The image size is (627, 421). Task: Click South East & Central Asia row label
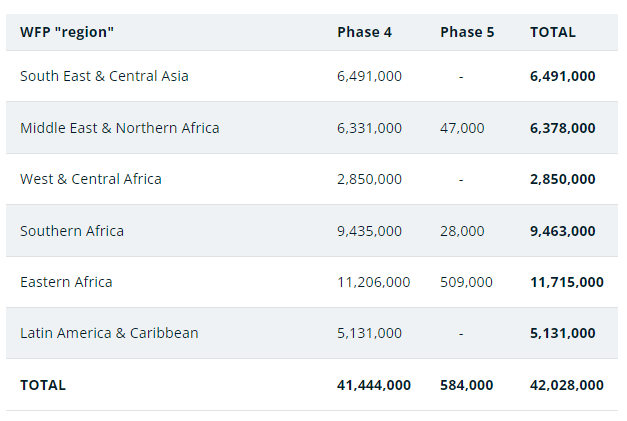click(x=104, y=76)
